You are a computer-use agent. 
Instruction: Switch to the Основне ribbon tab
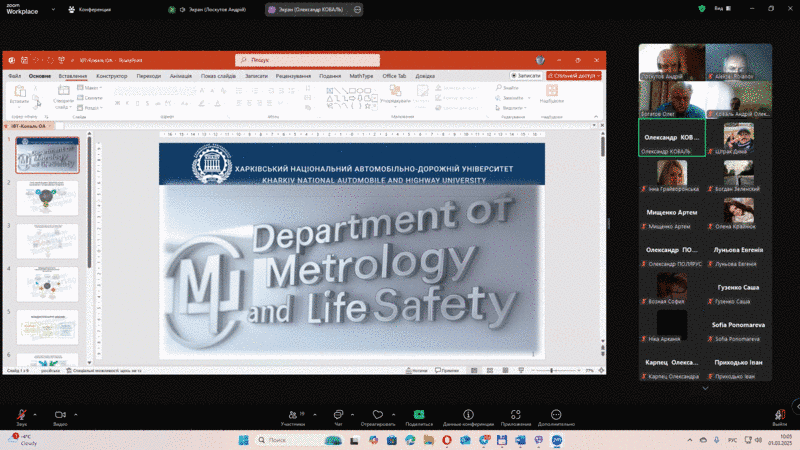tap(40, 76)
